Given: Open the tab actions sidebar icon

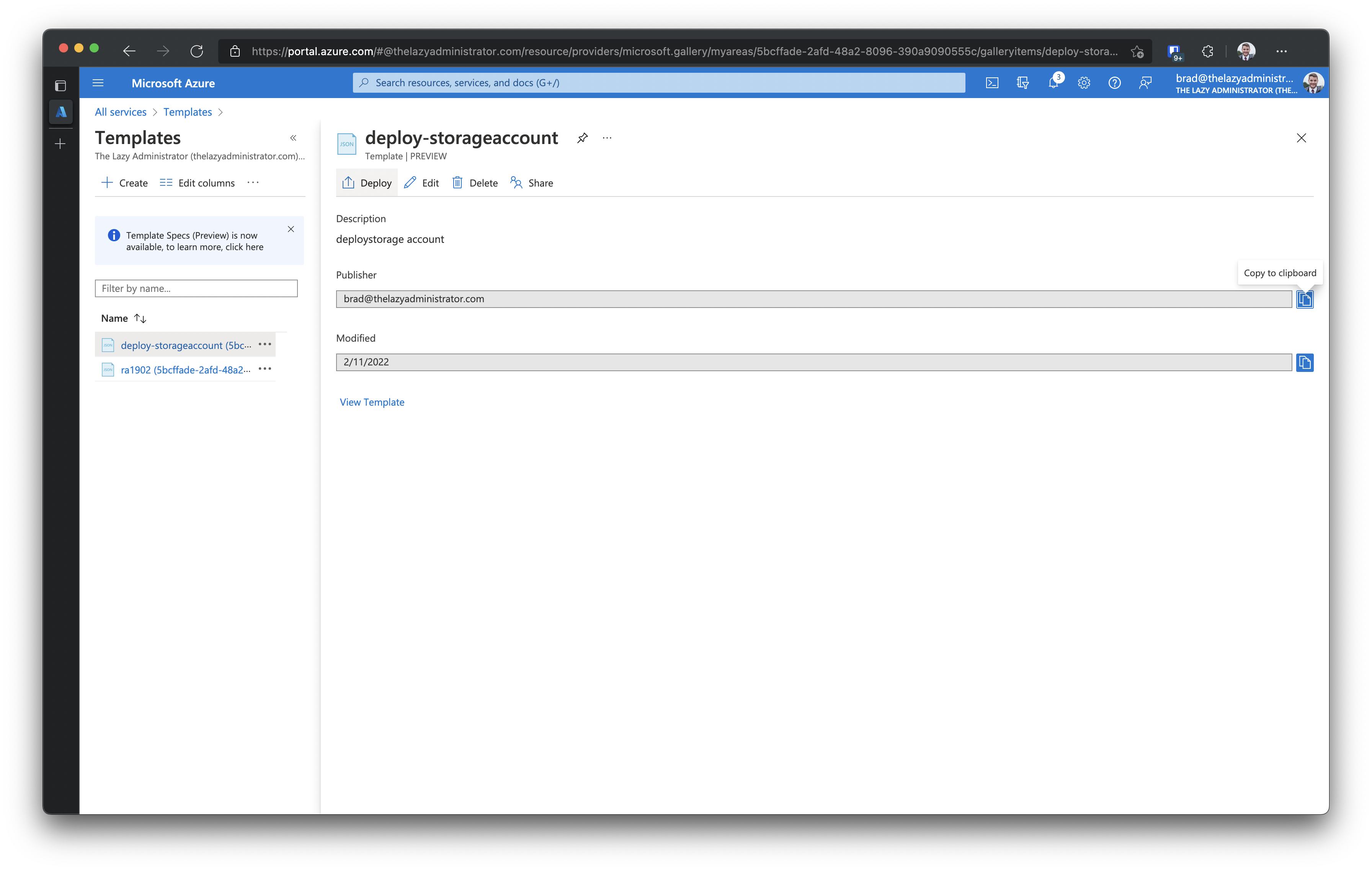Looking at the screenshot, I should [60, 86].
